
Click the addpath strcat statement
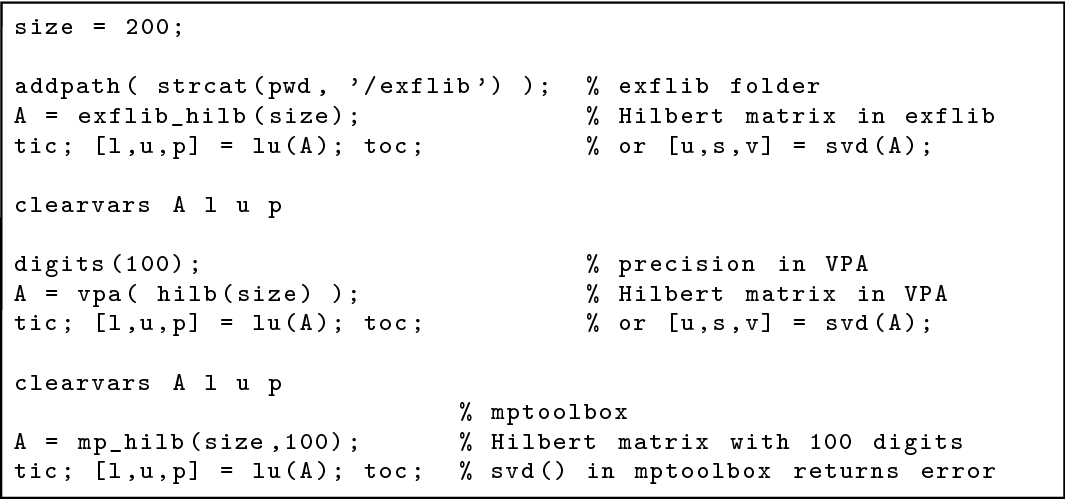(282, 88)
